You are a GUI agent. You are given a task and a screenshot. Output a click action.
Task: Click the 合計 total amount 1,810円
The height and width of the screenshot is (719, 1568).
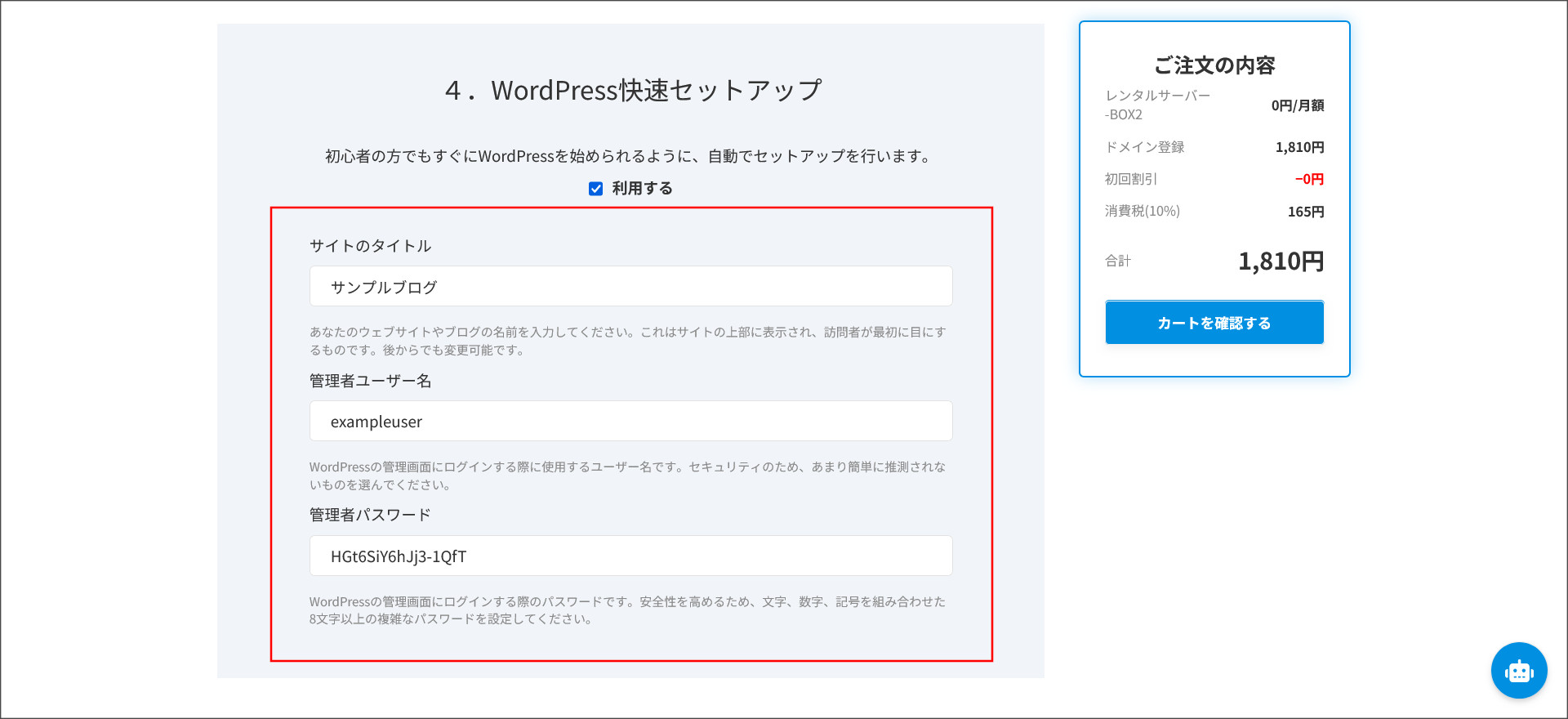click(x=1280, y=261)
